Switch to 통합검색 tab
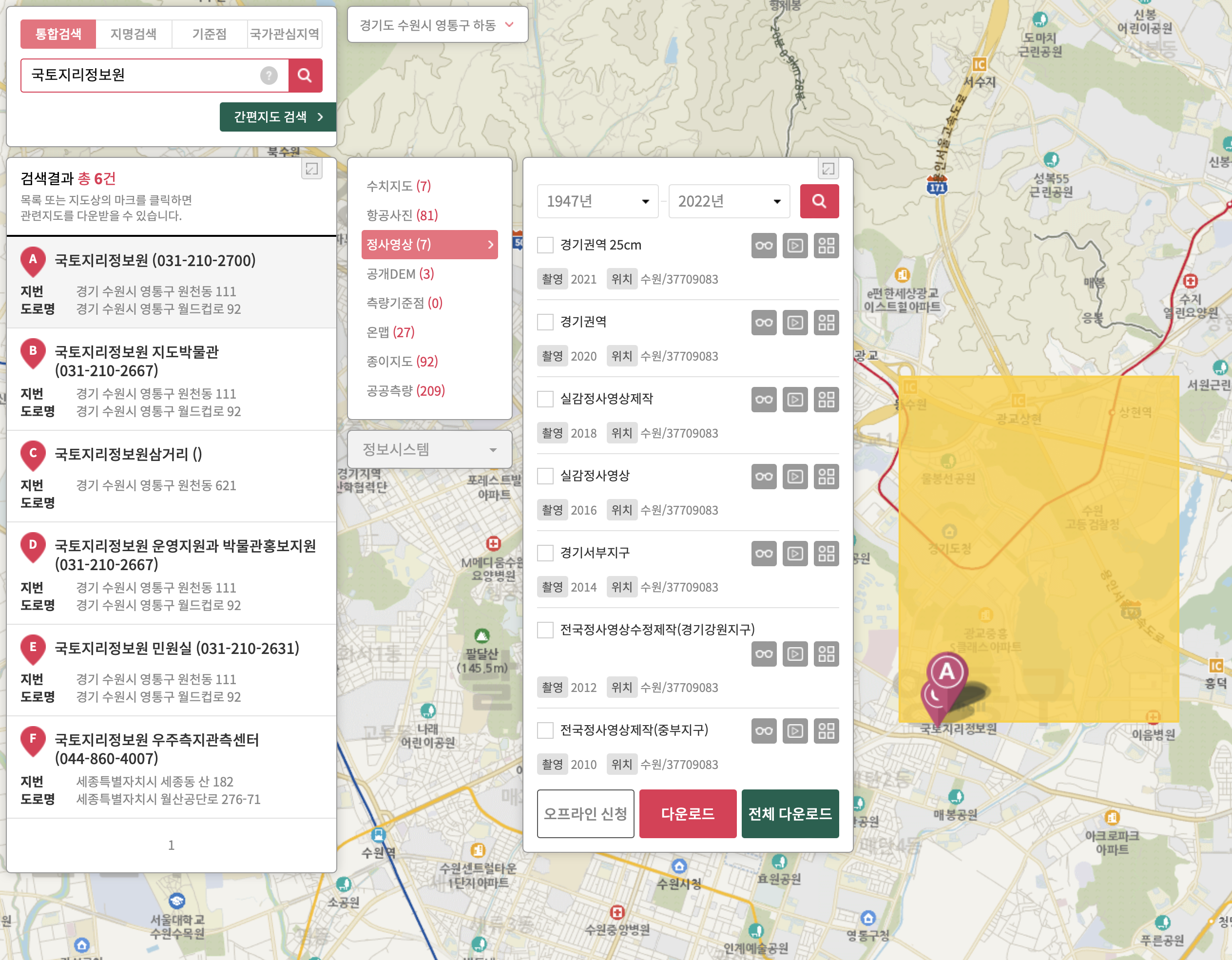Image resolution: width=1232 pixels, height=960 pixels. (58, 34)
